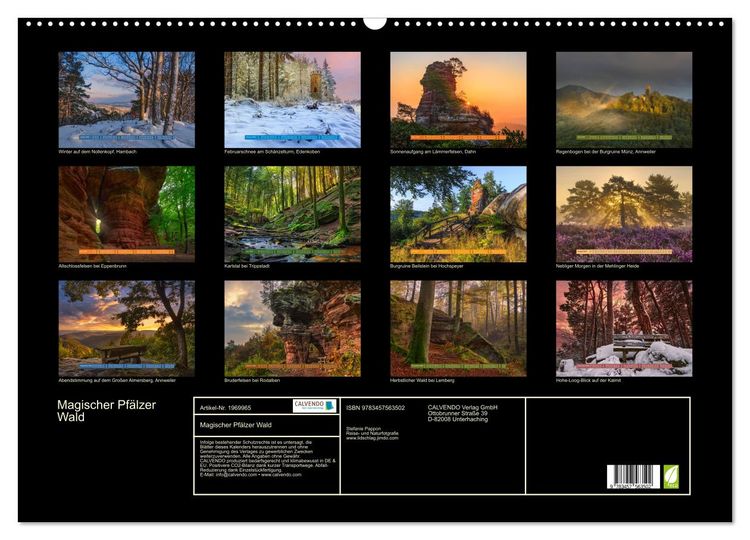Open the autumn forest Lemberg photo
750x540 pixels.
pos(458,328)
